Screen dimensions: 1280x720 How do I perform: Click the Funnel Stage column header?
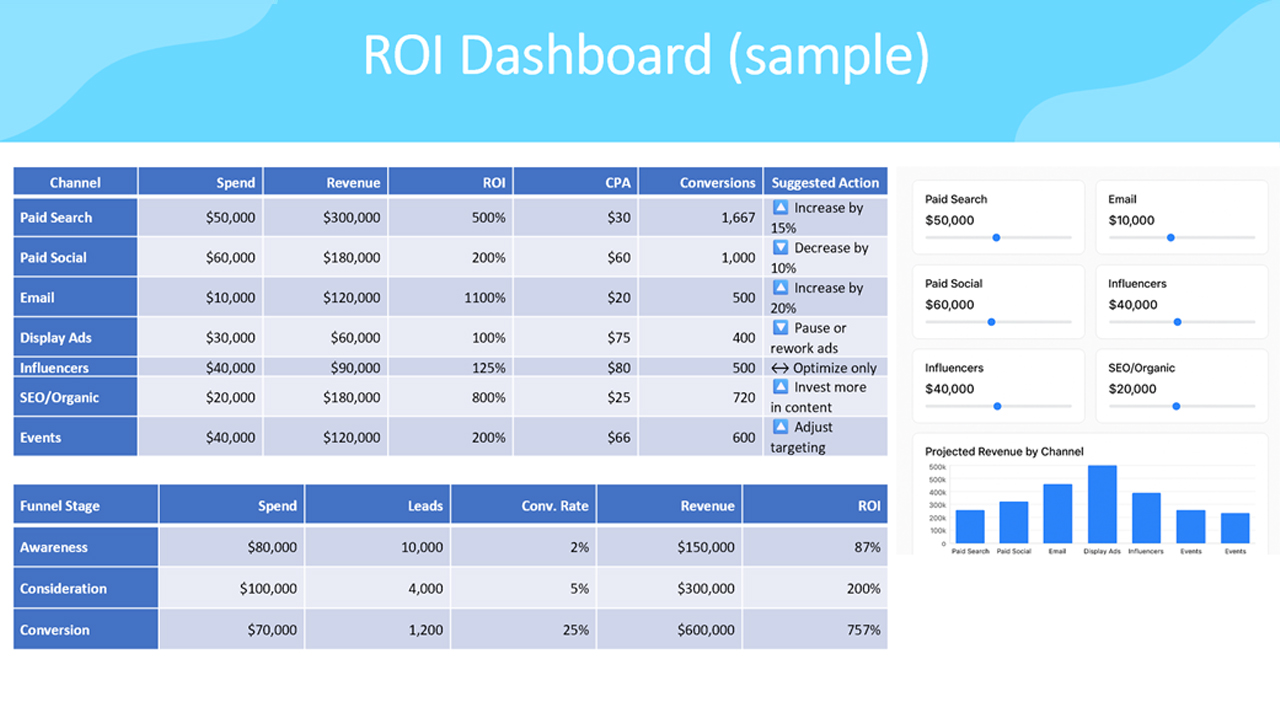point(60,506)
